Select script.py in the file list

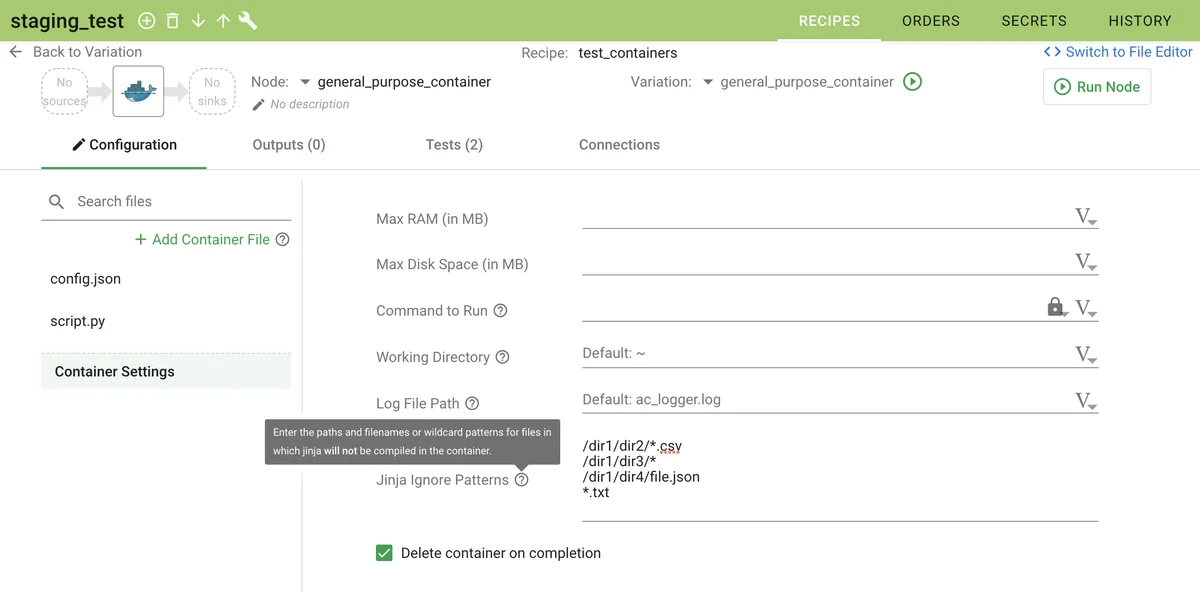78,322
